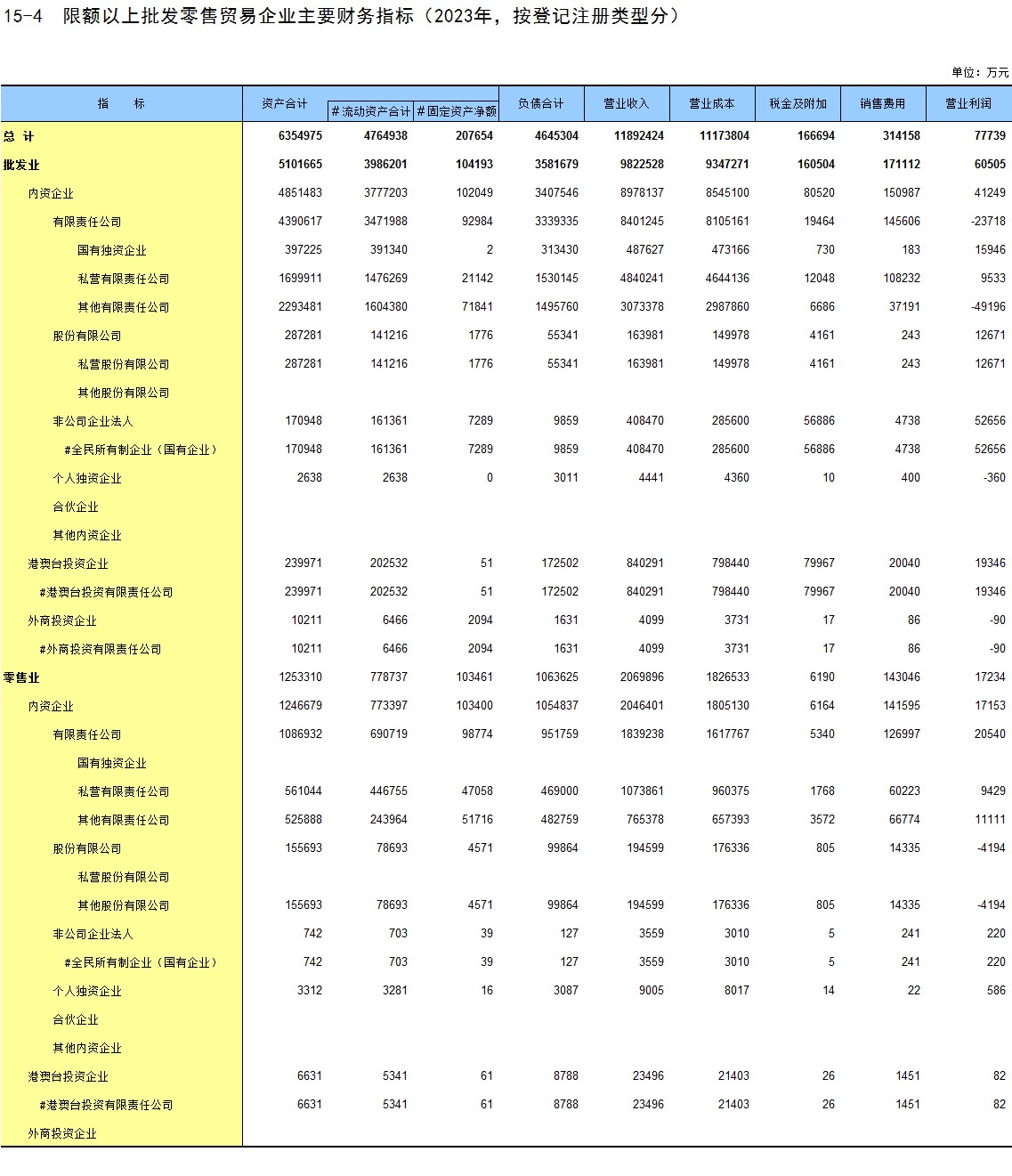Click total assets value 6354975
The image size is (1012, 1176).
[x=300, y=136]
